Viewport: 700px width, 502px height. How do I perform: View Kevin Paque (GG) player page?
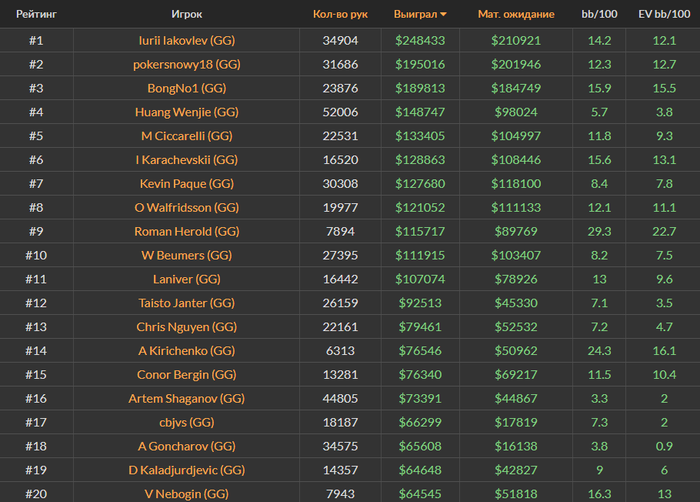coord(187,184)
